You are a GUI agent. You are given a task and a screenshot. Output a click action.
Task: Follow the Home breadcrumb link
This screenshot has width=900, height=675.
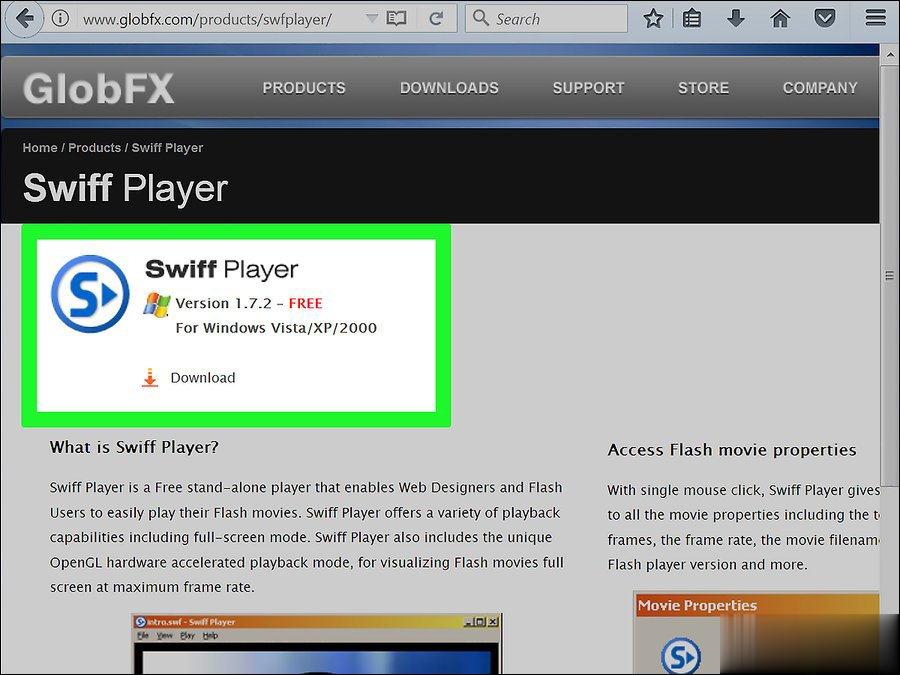click(x=40, y=148)
